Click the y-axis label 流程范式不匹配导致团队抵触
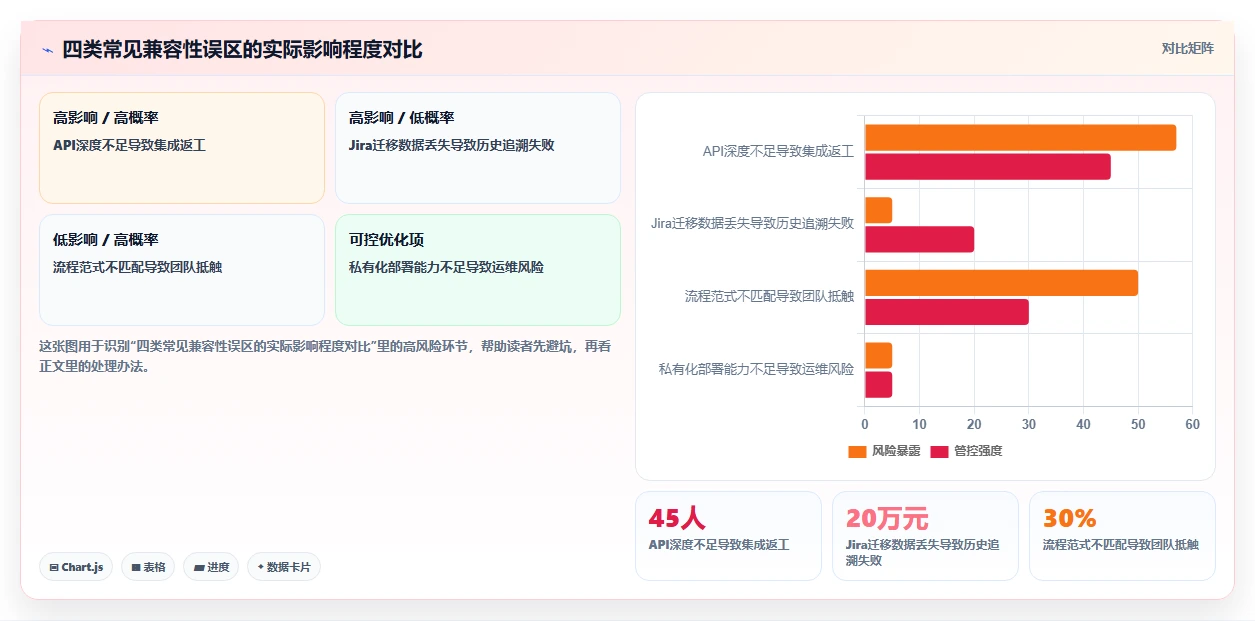The height and width of the screenshot is (621, 1255). 769,297
